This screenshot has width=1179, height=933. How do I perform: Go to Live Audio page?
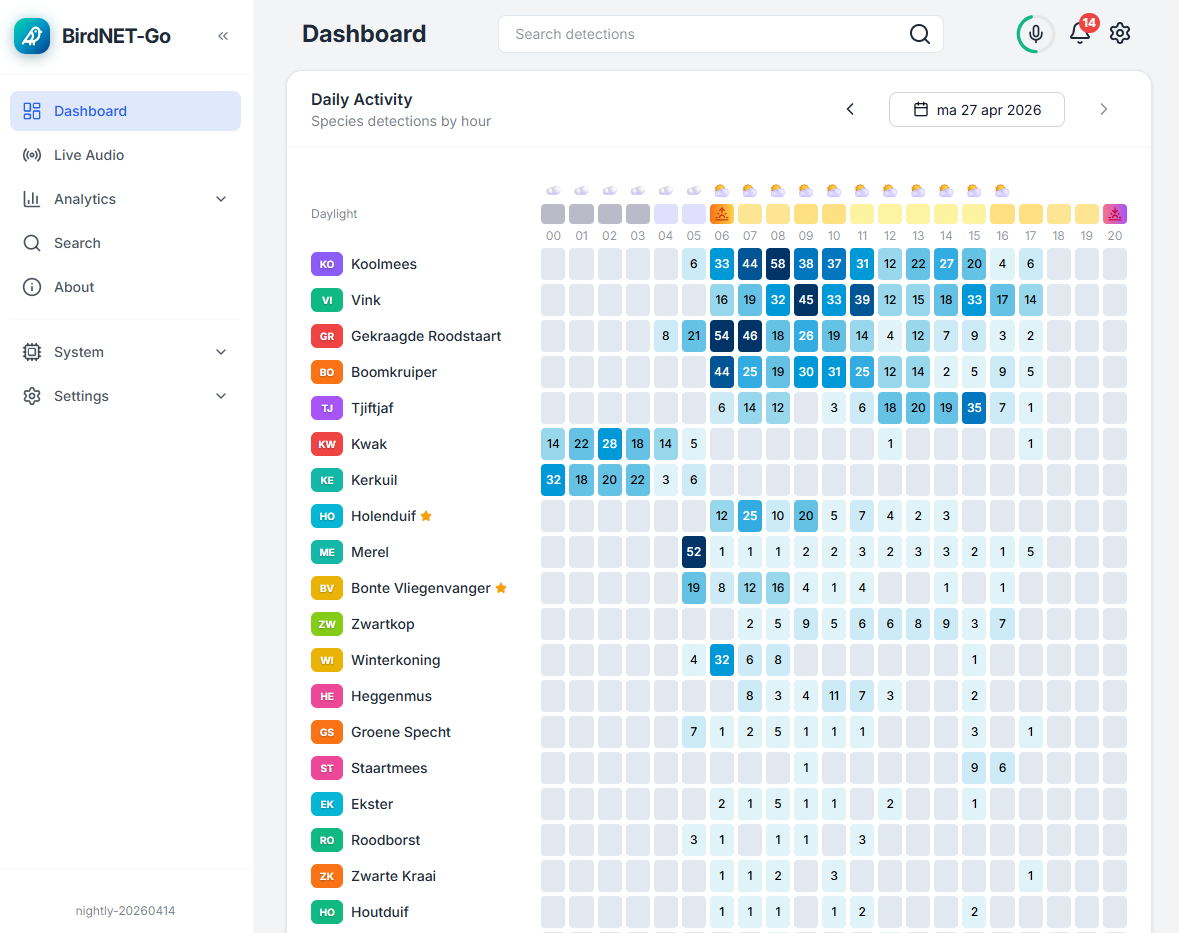point(89,155)
